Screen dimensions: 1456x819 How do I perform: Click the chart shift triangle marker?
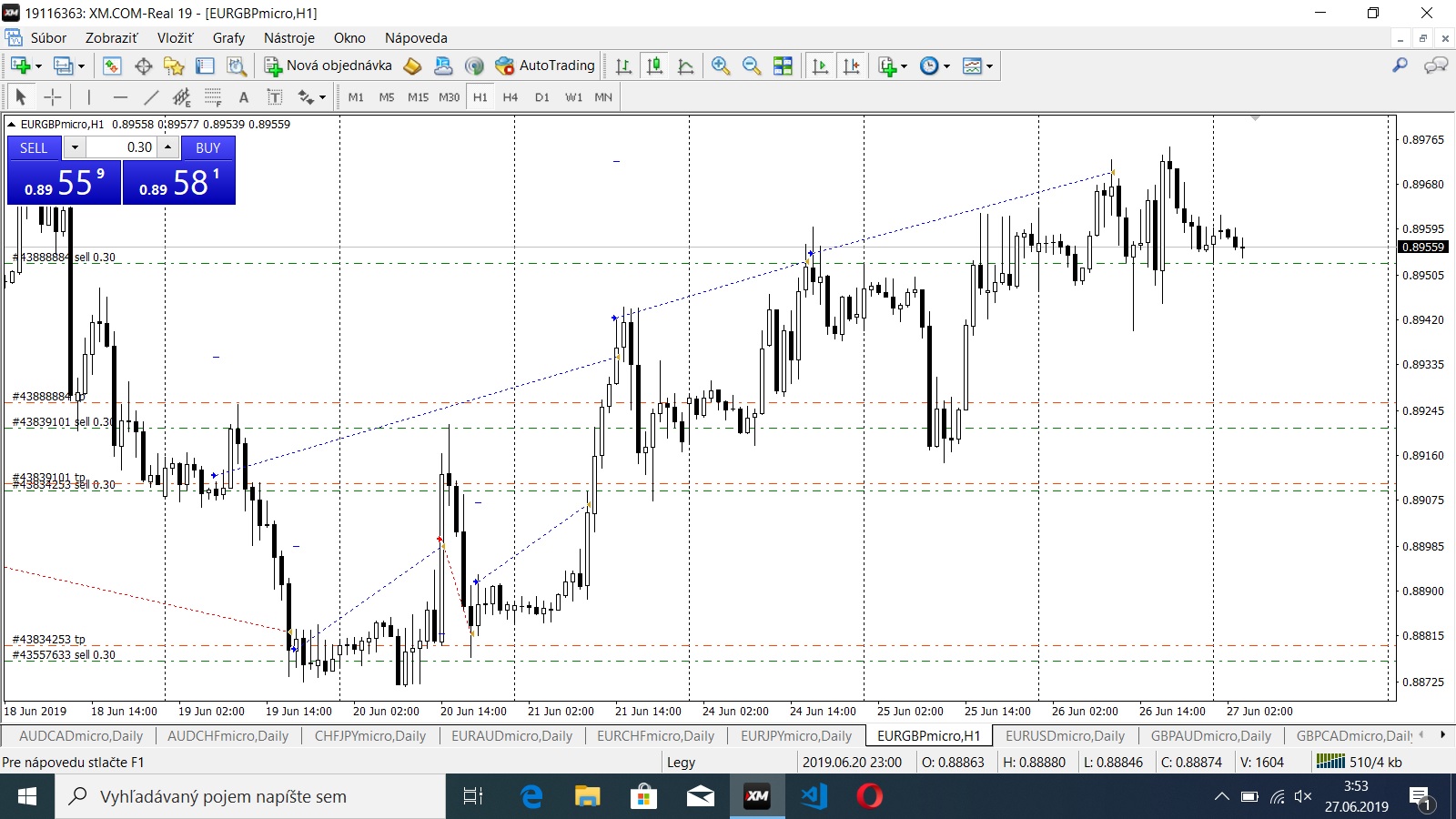pyautogui.click(x=1255, y=118)
